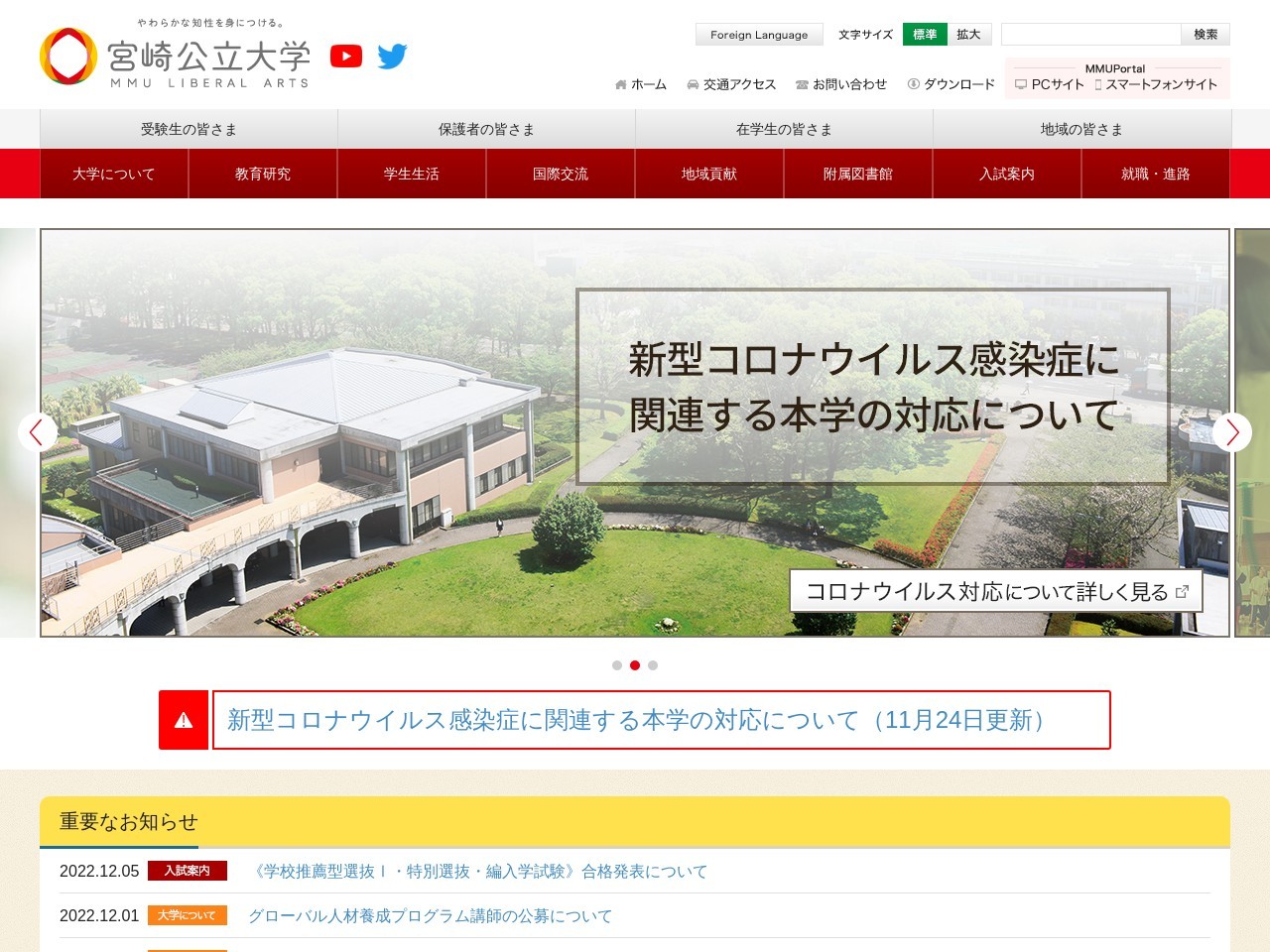The width and height of the screenshot is (1270, 952).
Task: Go to previous slide with left arrow
Action: [37, 432]
